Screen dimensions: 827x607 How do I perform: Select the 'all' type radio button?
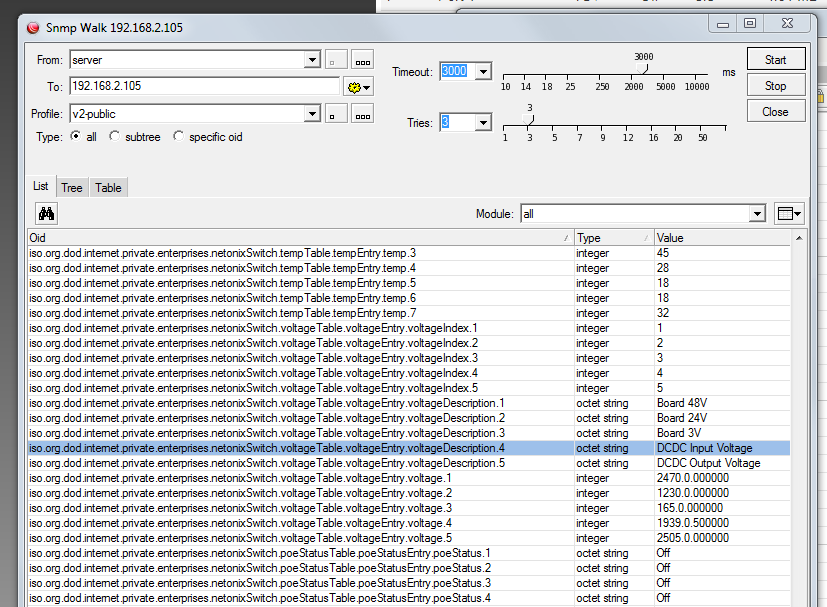click(76, 137)
